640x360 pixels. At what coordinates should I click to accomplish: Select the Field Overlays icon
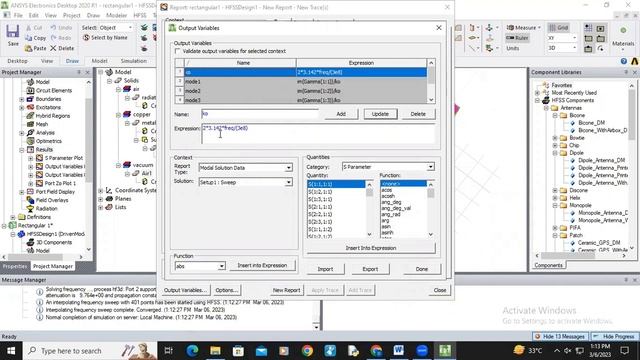pyautogui.click(x=30, y=200)
